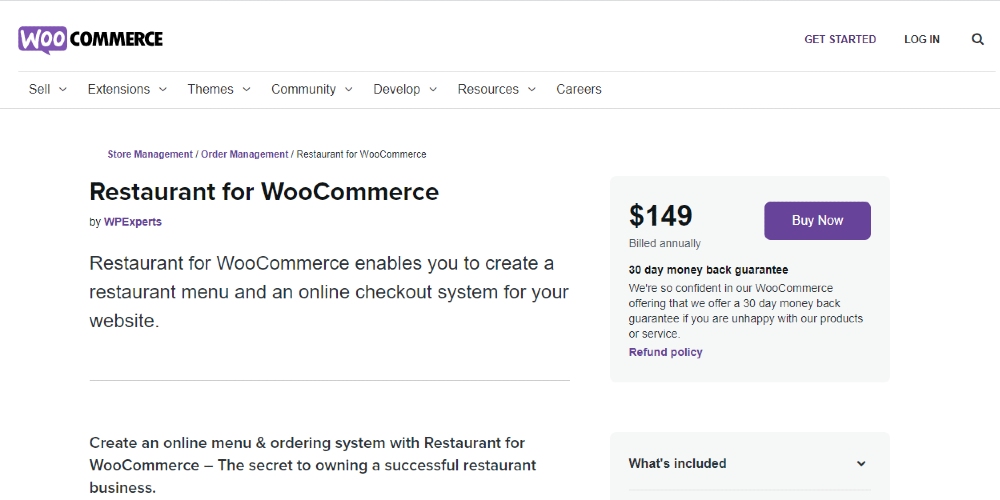This screenshot has height=500, width=1000.
Task: Open the Themes dropdown menu
Action: pos(219,89)
